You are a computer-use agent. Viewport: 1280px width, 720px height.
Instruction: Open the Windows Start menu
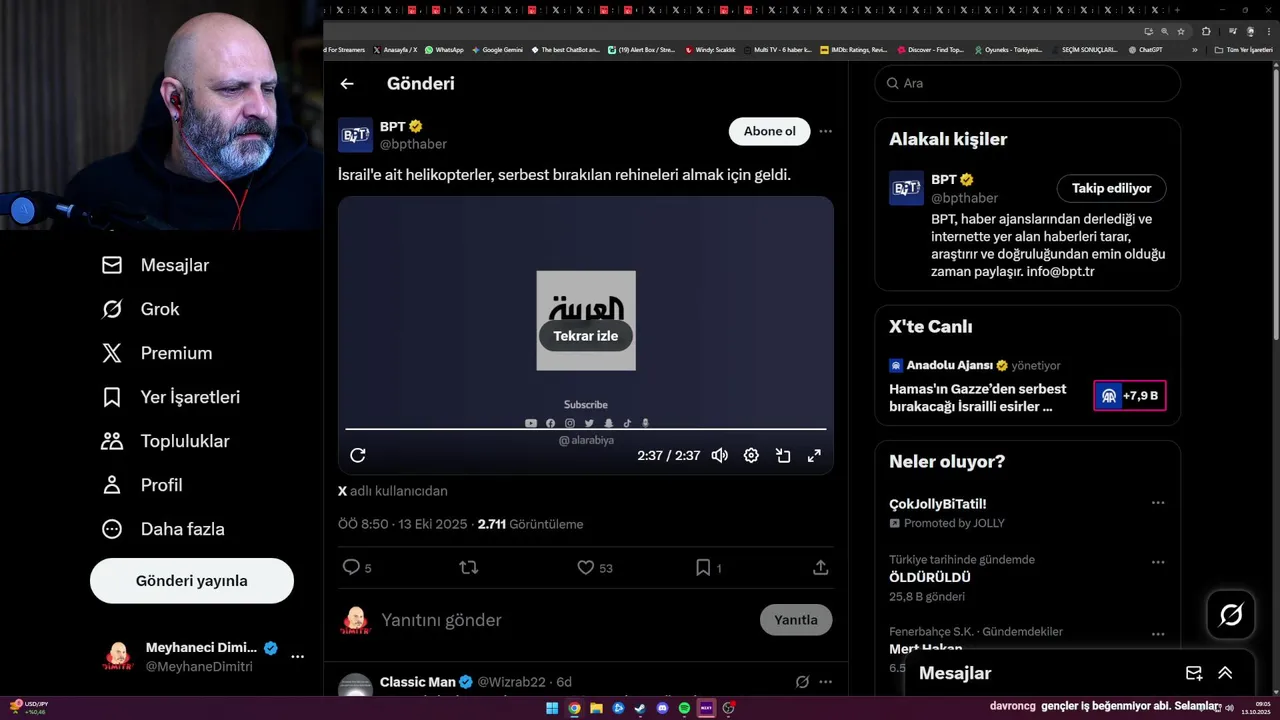tap(552, 708)
